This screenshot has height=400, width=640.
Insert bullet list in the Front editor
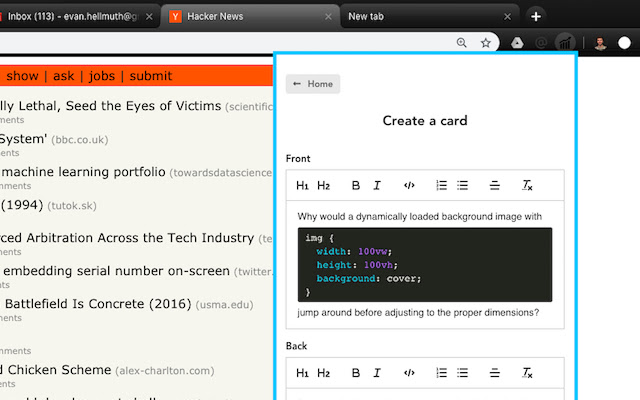click(x=462, y=185)
